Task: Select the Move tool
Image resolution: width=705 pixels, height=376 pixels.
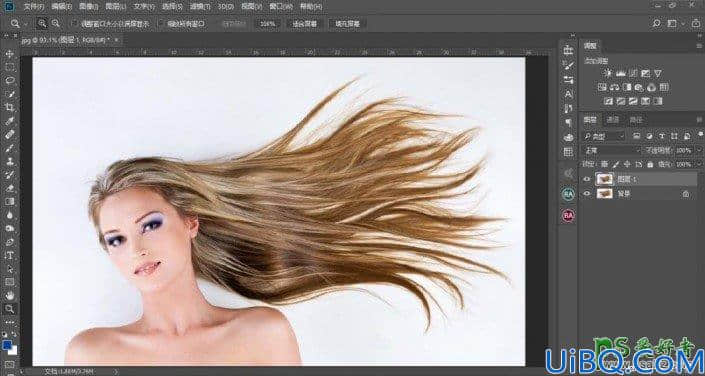Action: 9,54
